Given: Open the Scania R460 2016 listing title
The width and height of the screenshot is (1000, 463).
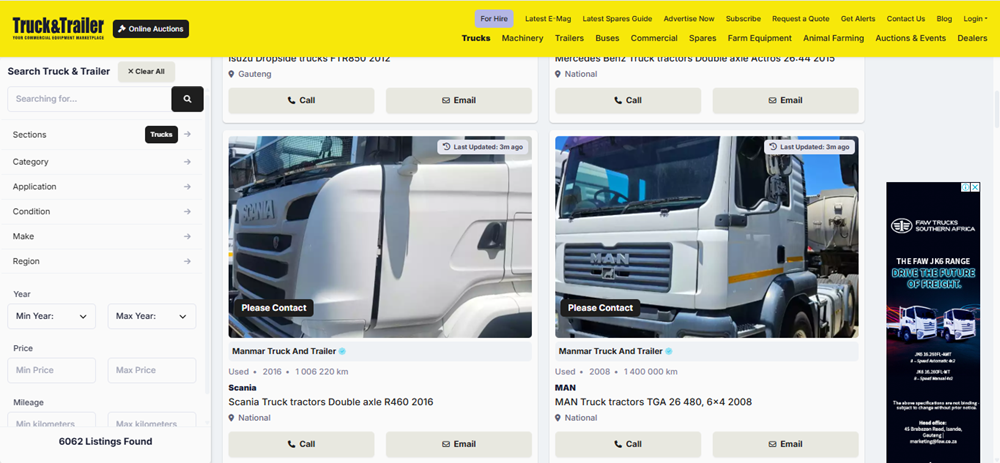Looking at the screenshot, I should pos(330,402).
